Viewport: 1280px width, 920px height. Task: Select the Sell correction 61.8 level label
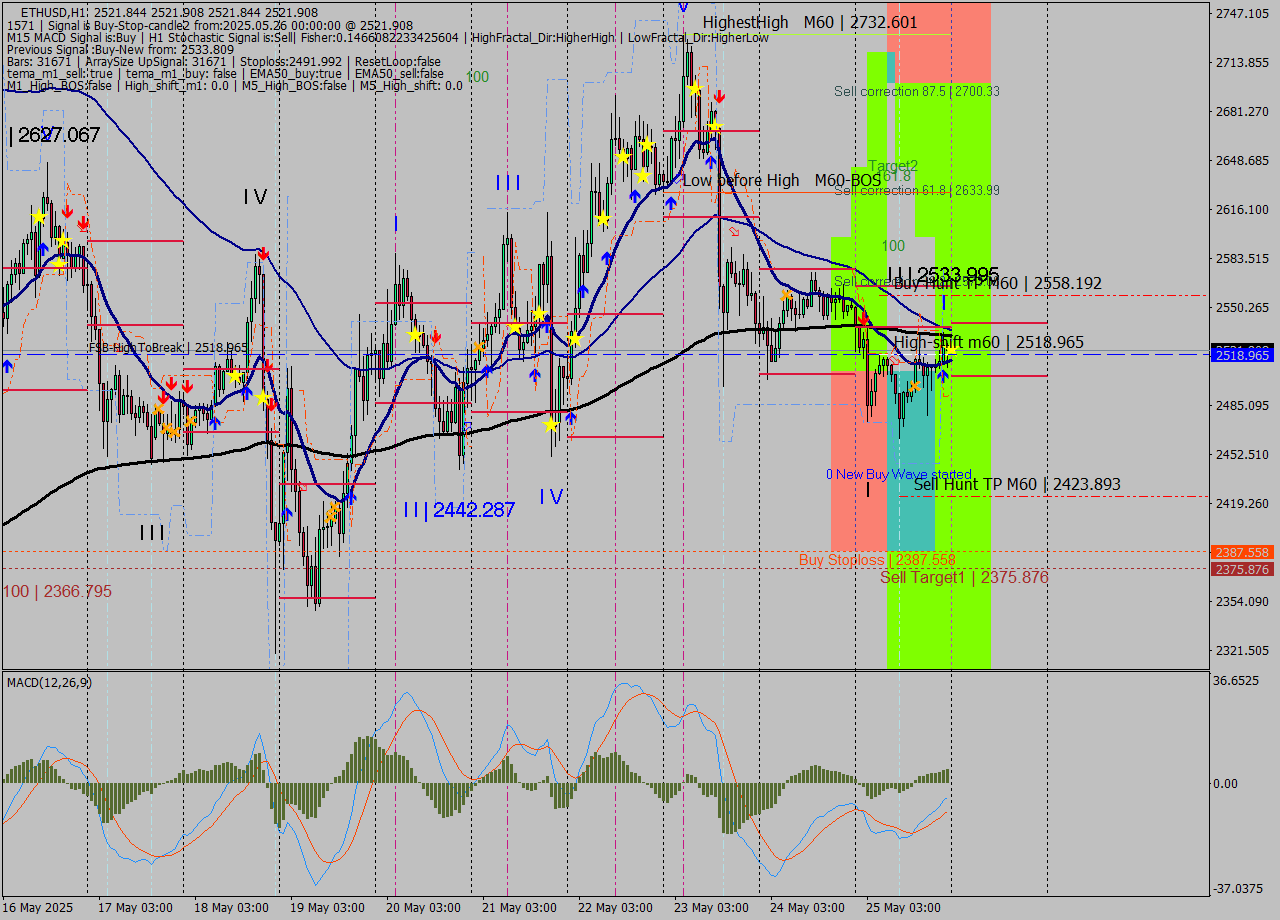tap(916, 190)
